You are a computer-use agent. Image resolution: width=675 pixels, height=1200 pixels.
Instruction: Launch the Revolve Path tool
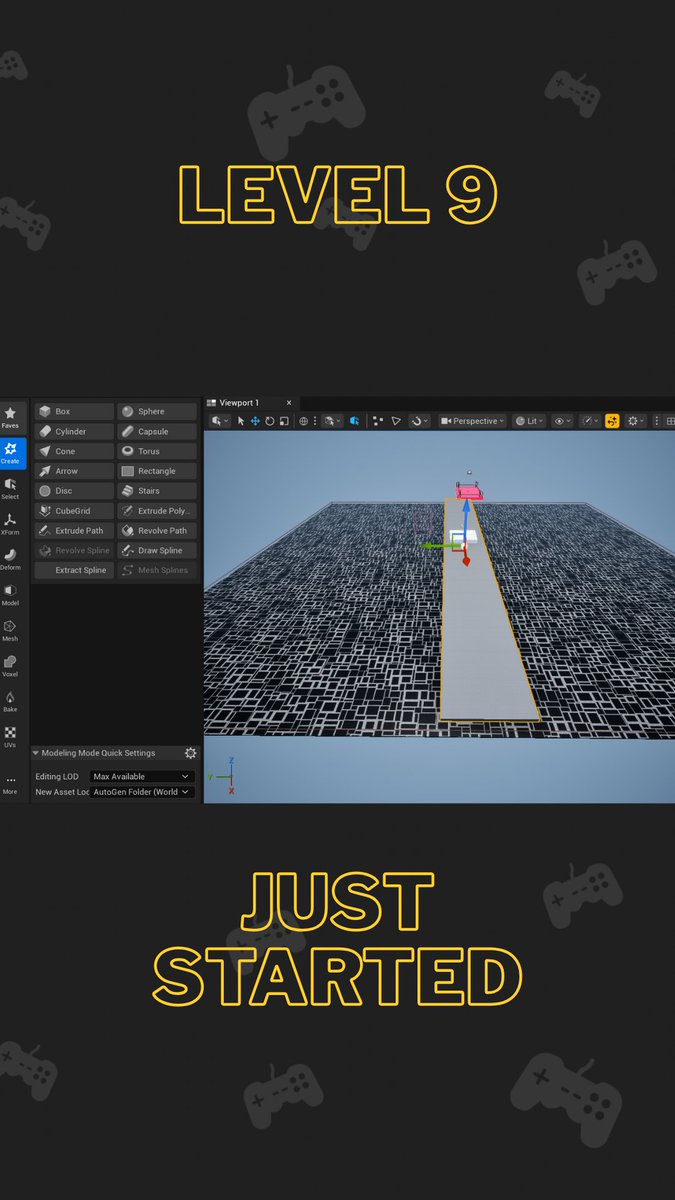point(157,531)
